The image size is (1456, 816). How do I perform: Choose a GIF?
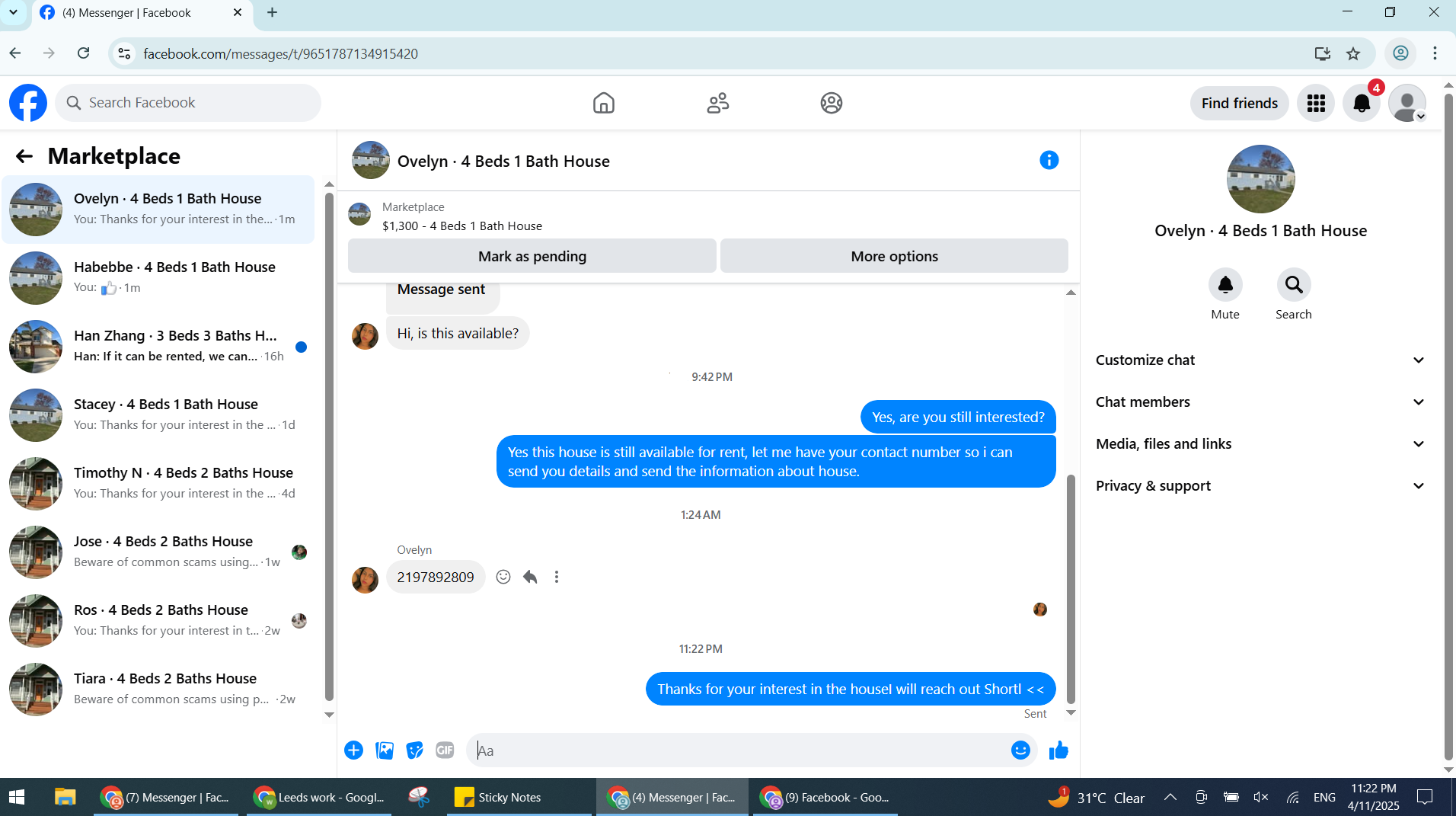[445, 750]
